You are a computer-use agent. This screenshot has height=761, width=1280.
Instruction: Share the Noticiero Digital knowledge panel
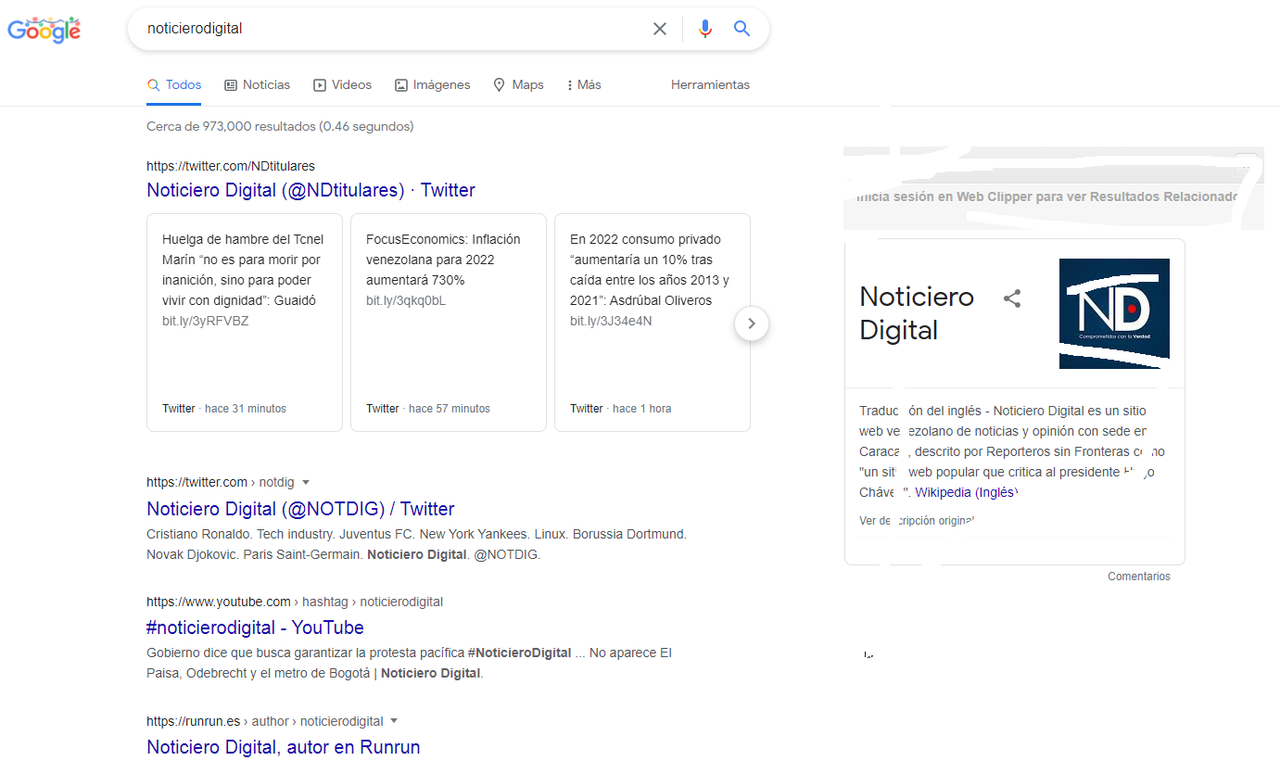click(1012, 298)
